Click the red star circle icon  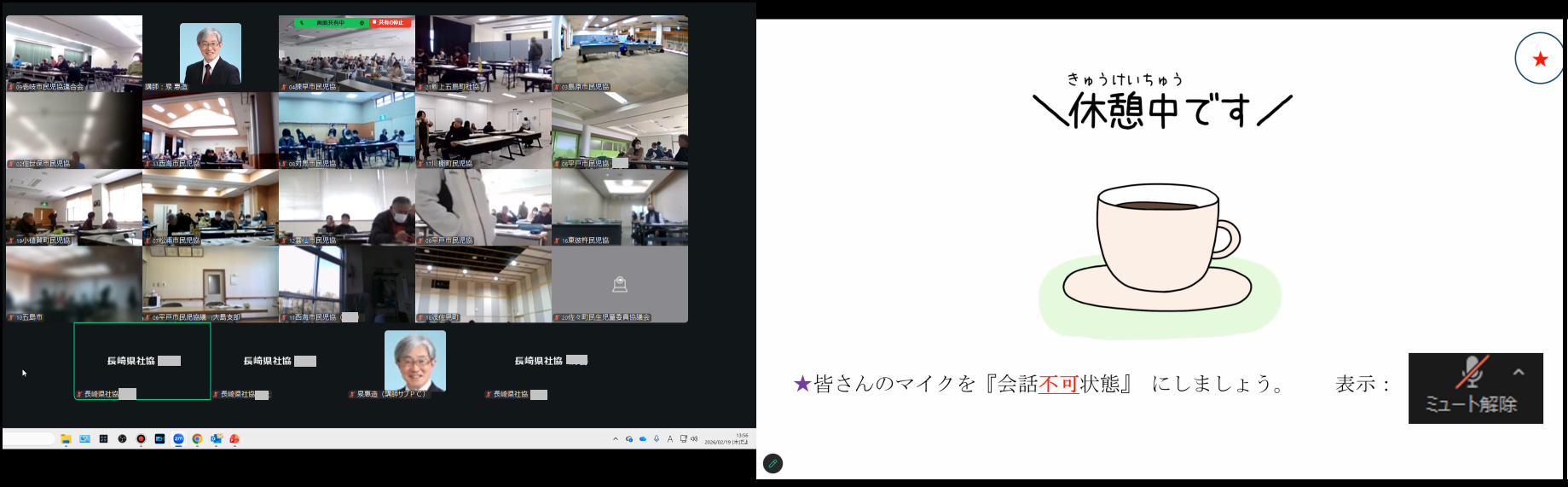point(1539,59)
